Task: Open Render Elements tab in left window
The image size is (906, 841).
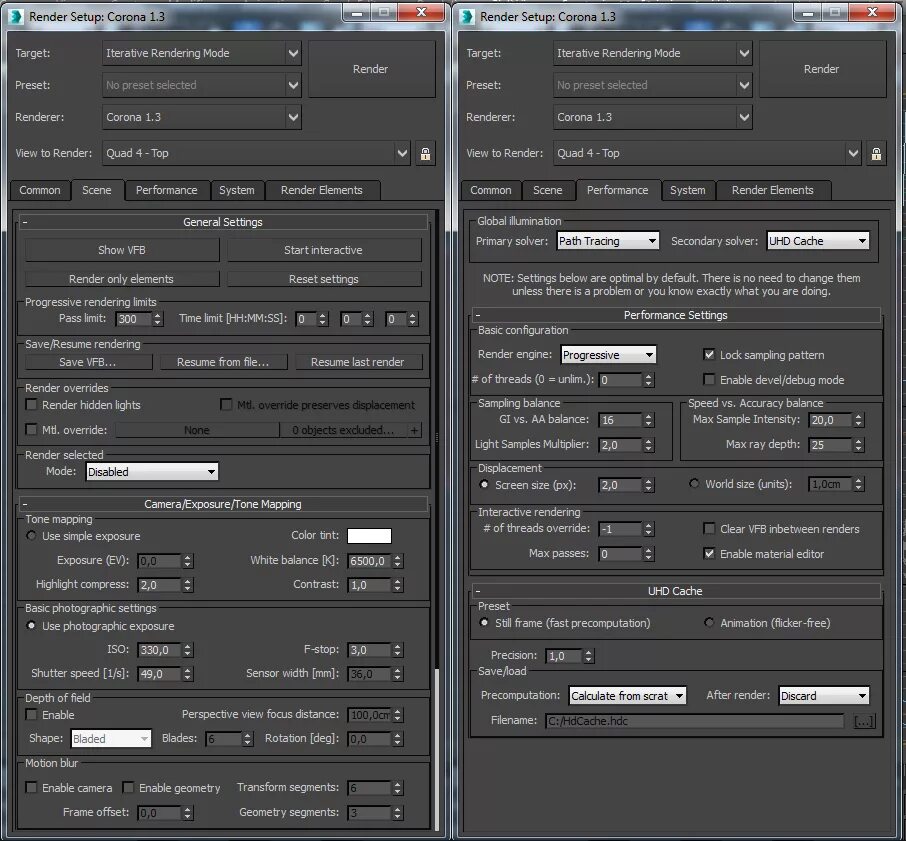Action: (x=322, y=191)
